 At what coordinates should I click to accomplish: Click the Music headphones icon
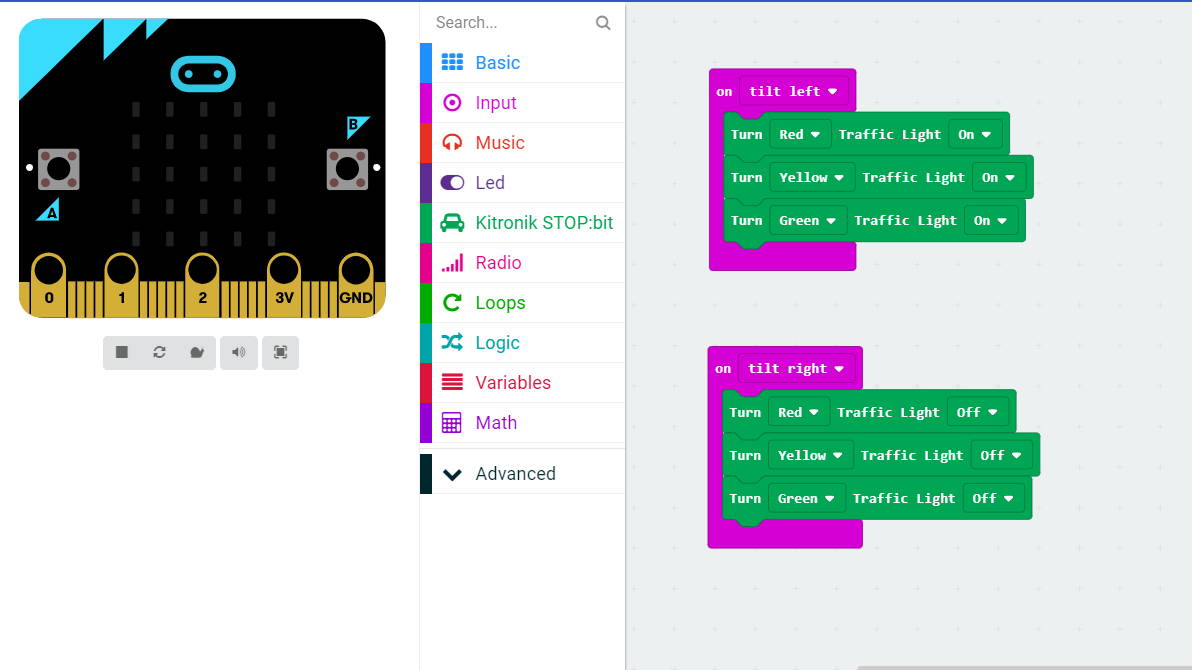452,142
